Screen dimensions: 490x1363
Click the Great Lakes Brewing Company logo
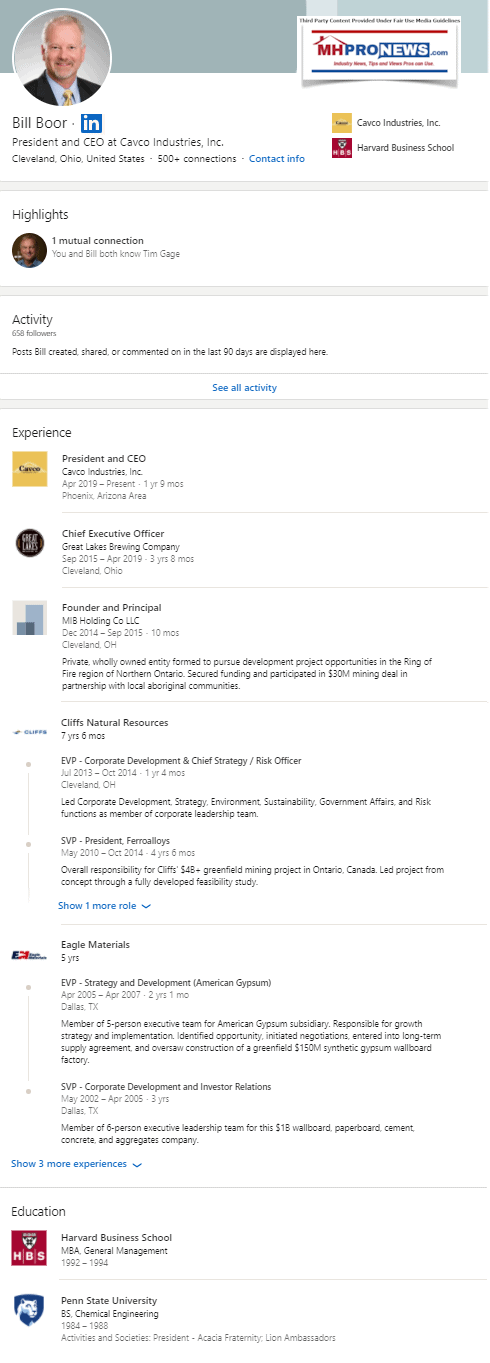[x=30, y=543]
